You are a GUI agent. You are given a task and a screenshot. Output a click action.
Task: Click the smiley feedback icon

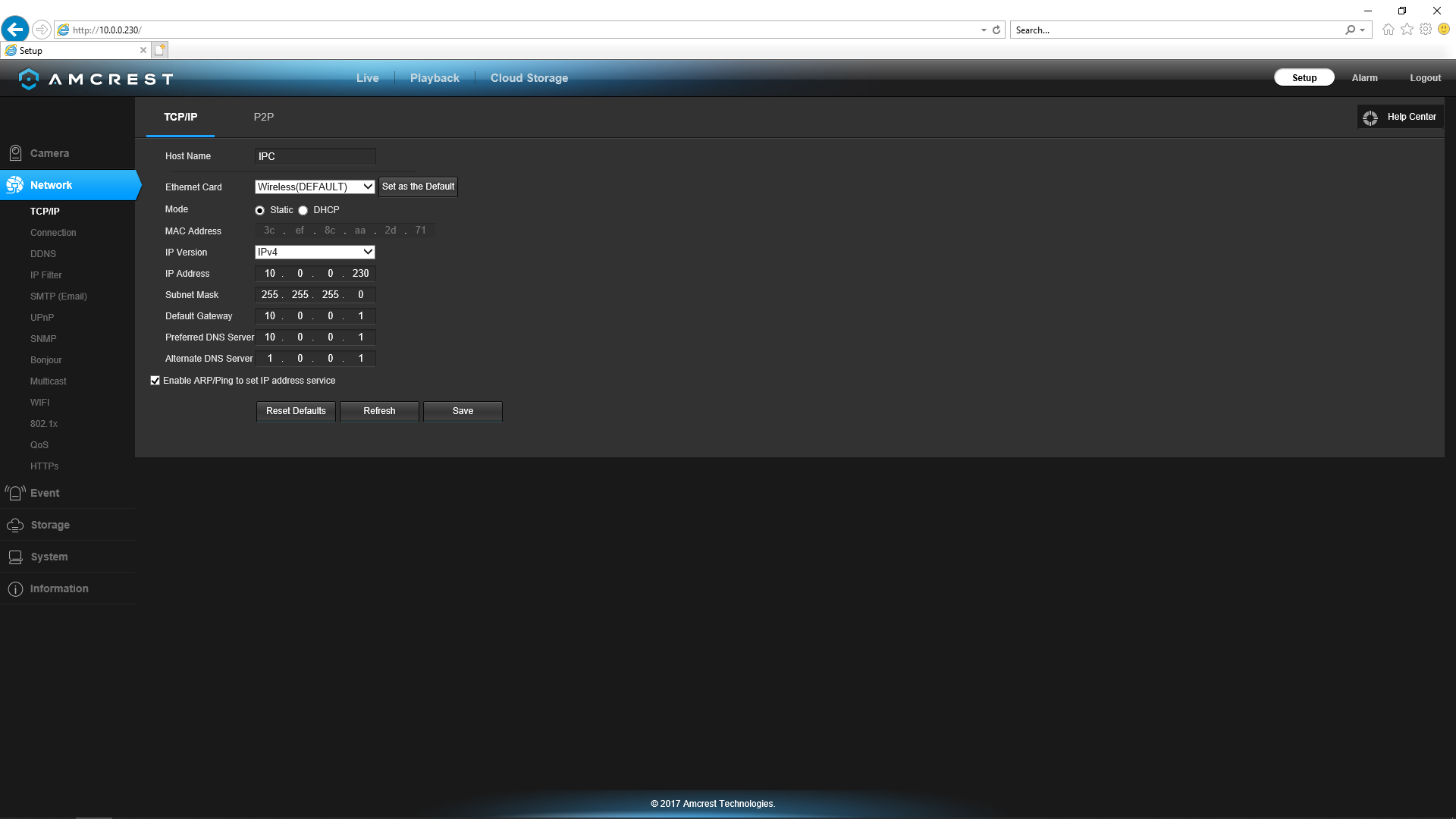[1444, 29]
